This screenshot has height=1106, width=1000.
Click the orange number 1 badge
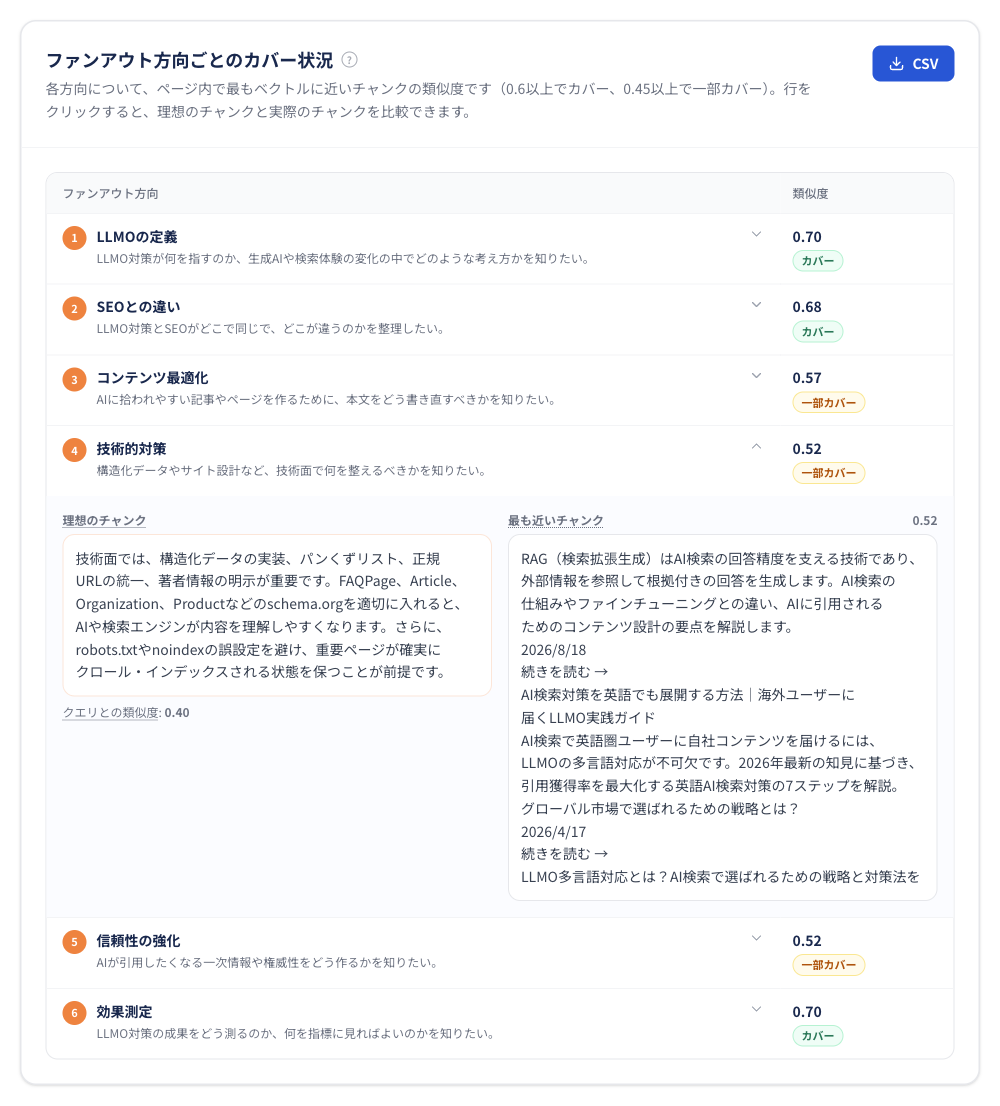click(74, 238)
